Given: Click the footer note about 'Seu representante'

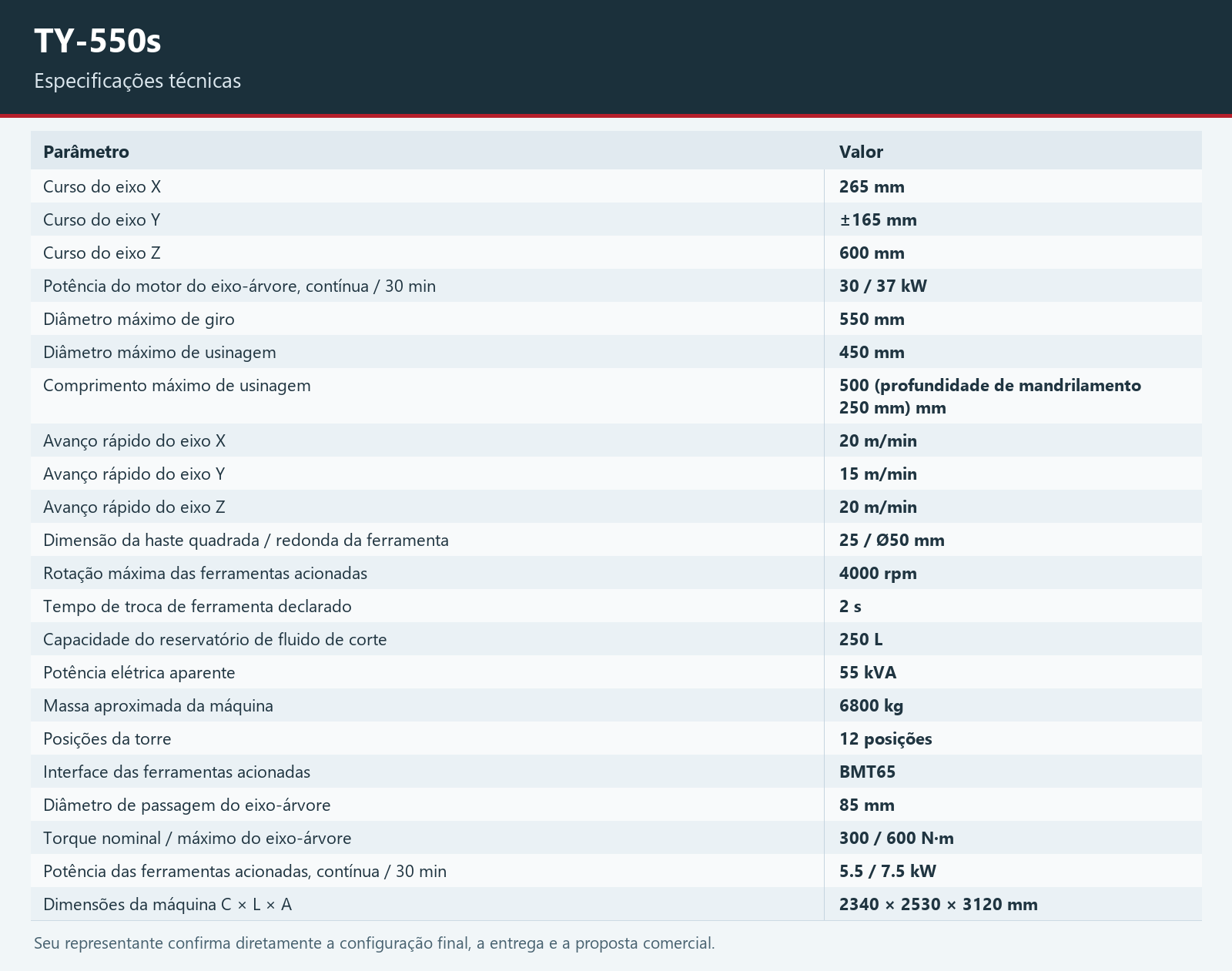Looking at the screenshot, I should click(x=374, y=943).
